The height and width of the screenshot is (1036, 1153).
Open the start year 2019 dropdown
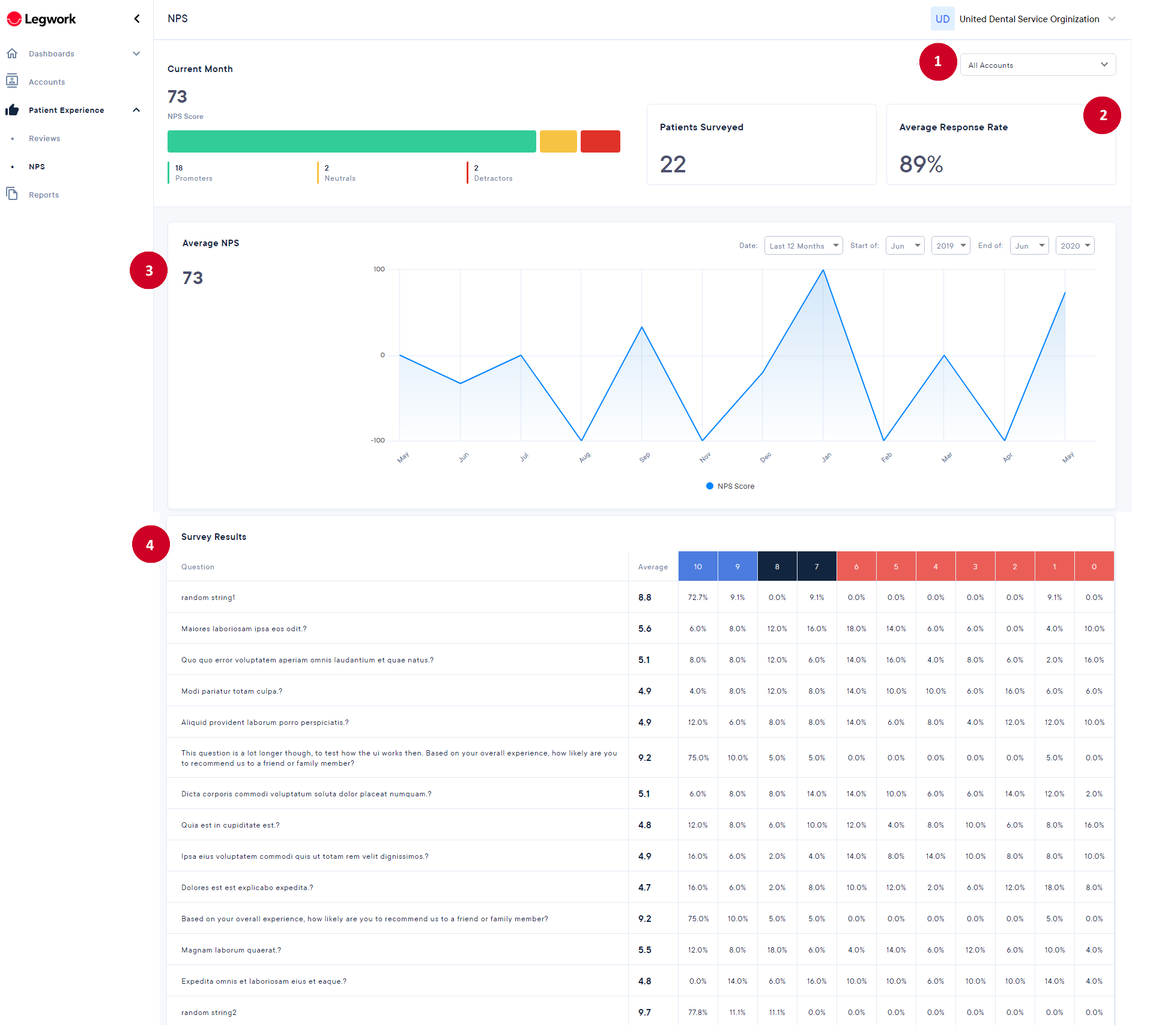point(951,246)
